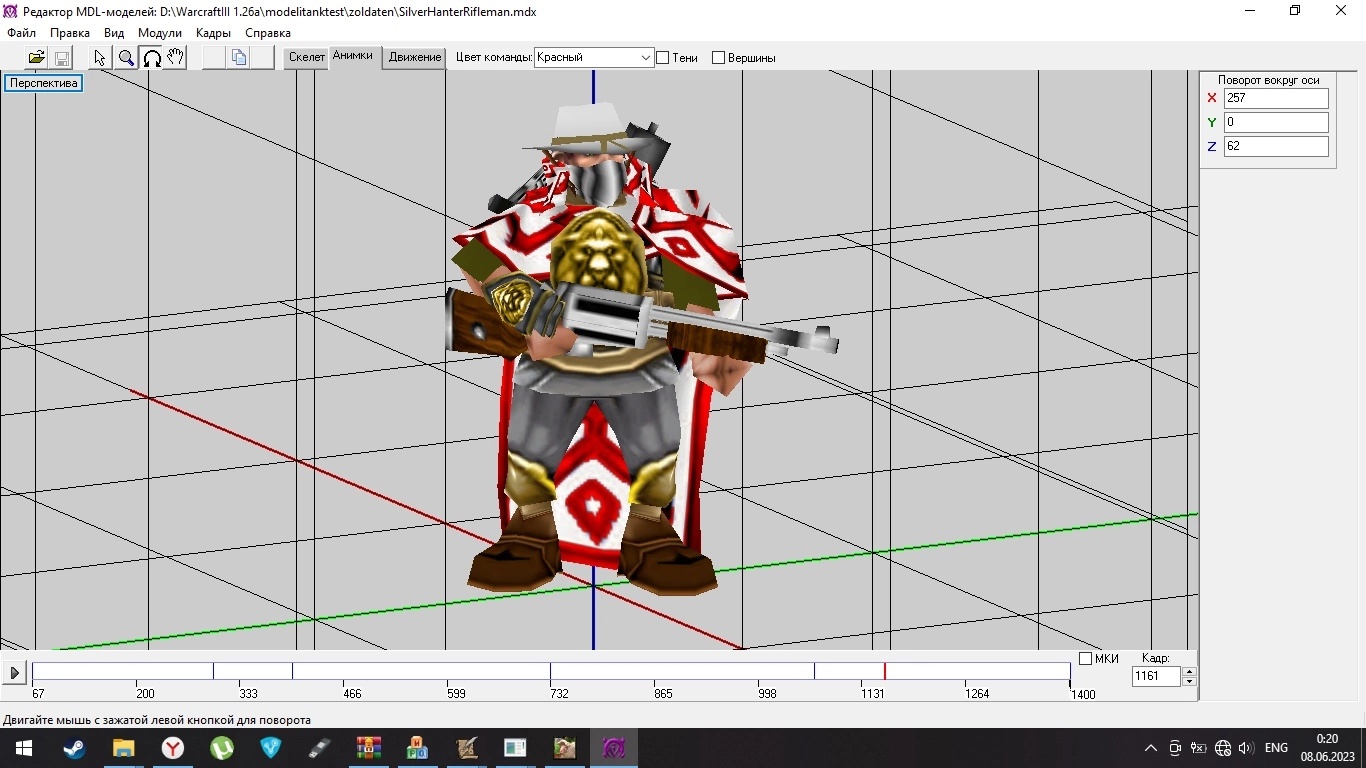The image size is (1366, 768).
Task: Select the arrow pointer tool
Action: click(100, 57)
